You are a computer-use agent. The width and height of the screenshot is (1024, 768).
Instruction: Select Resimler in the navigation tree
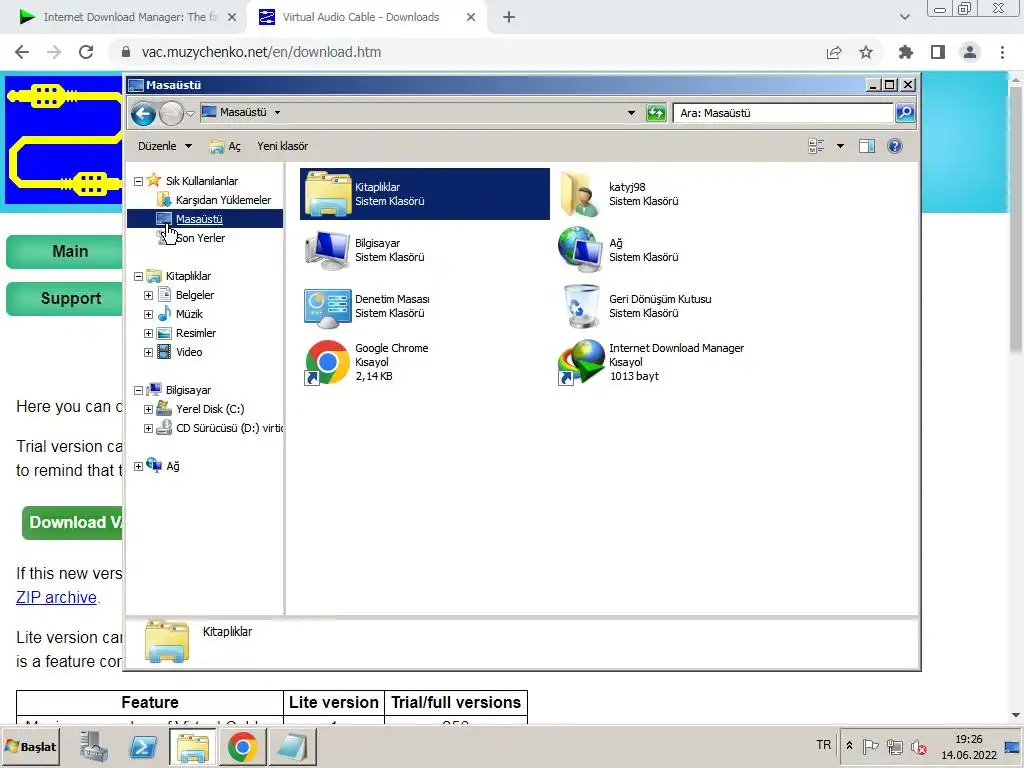click(195, 333)
